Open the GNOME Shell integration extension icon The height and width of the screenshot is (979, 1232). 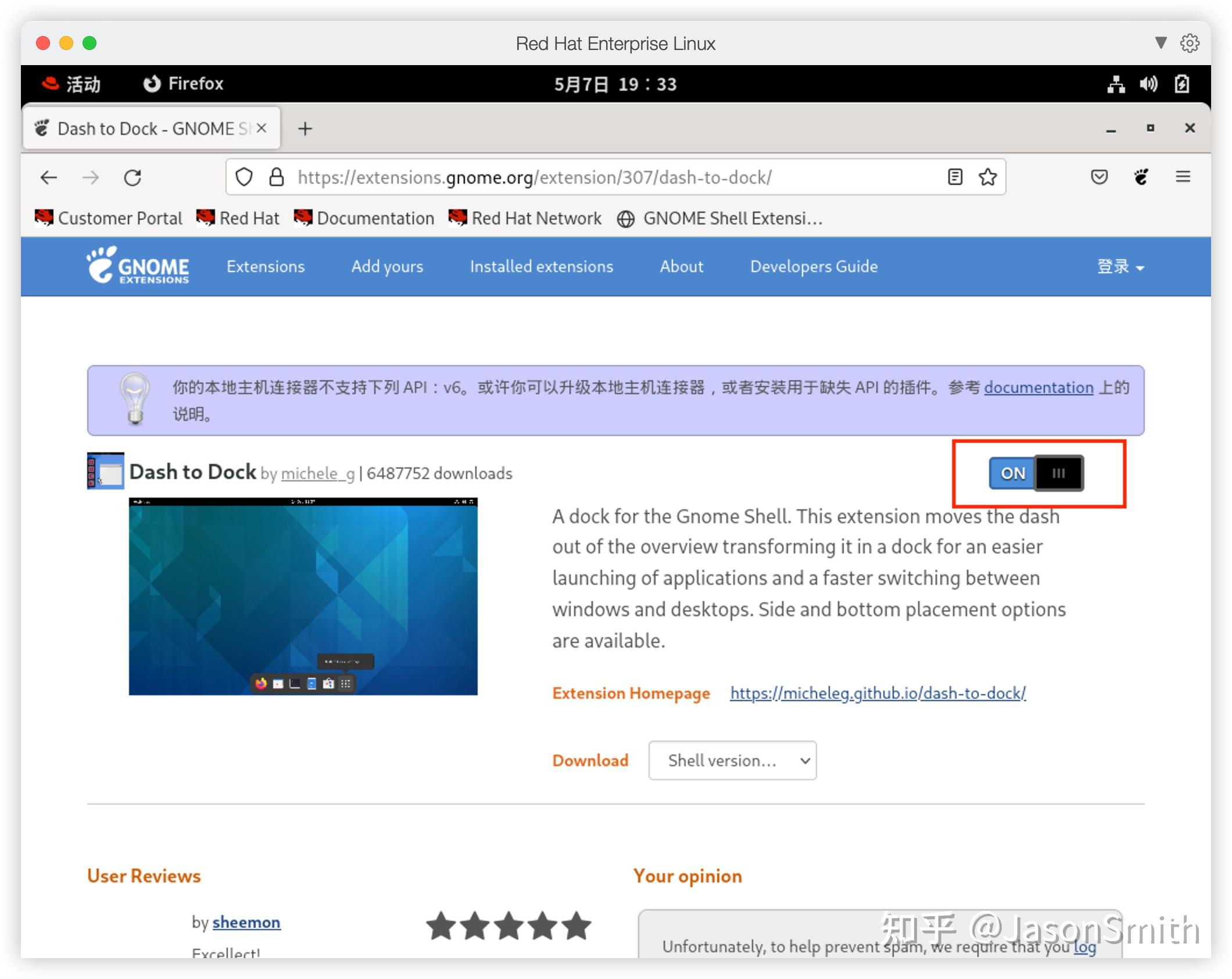1141,177
